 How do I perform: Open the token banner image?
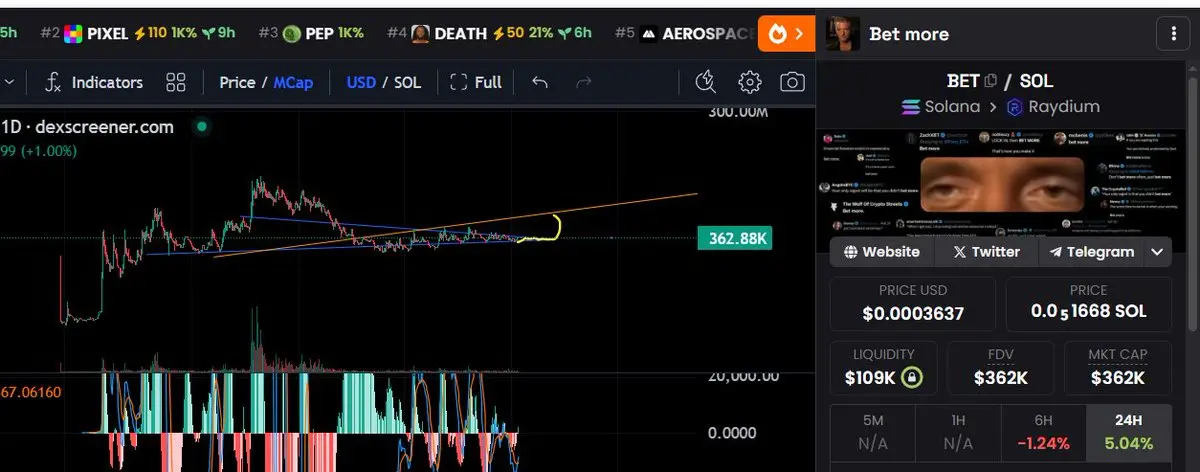coord(1000,184)
